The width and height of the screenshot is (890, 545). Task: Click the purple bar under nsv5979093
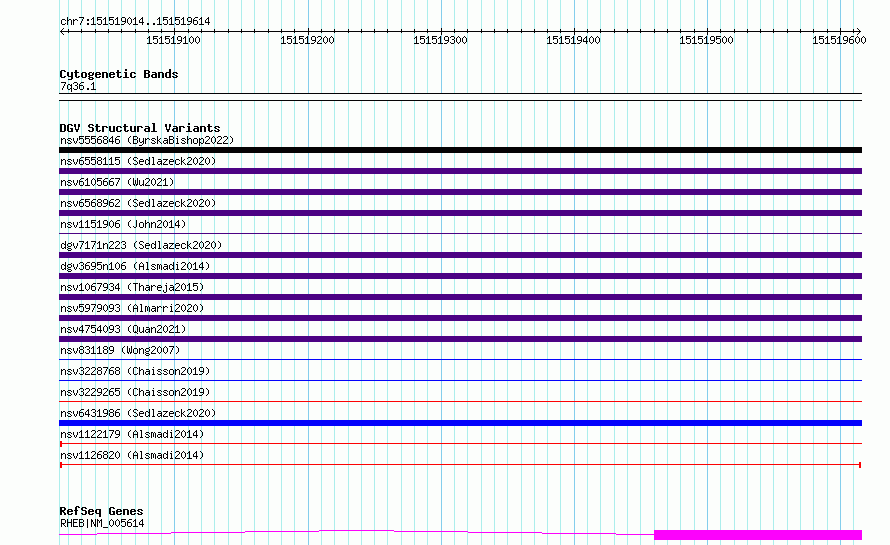(460, 318)
